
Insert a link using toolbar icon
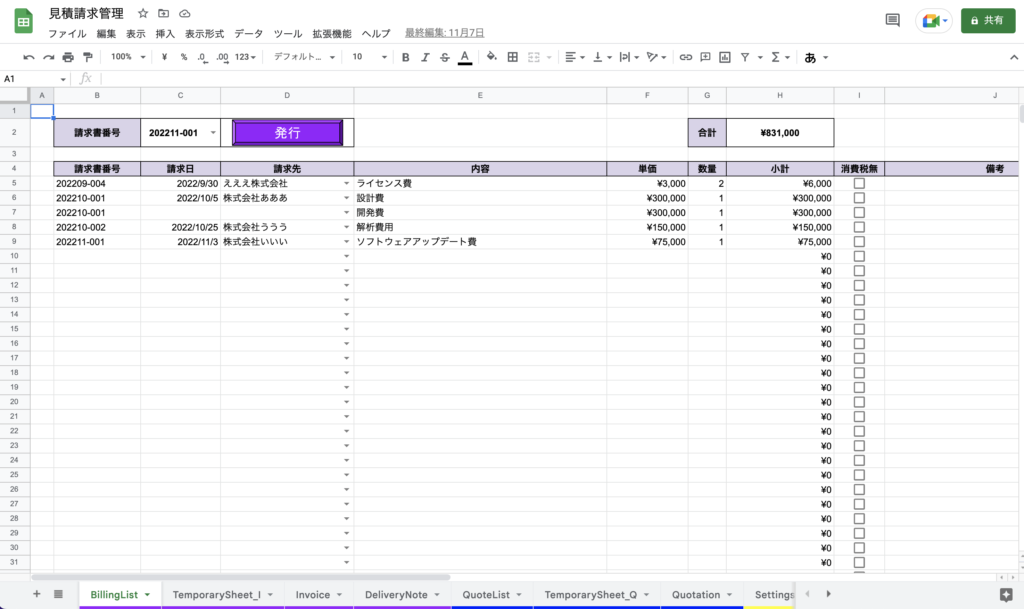(x=686, y=57)
